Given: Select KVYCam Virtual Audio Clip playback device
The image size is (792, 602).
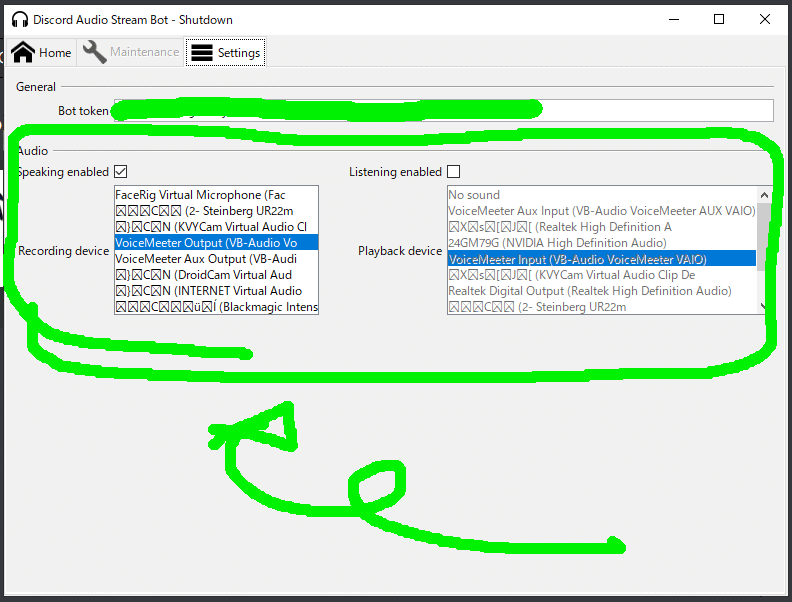Looking at the screenshot, I should tap(602, 275).
